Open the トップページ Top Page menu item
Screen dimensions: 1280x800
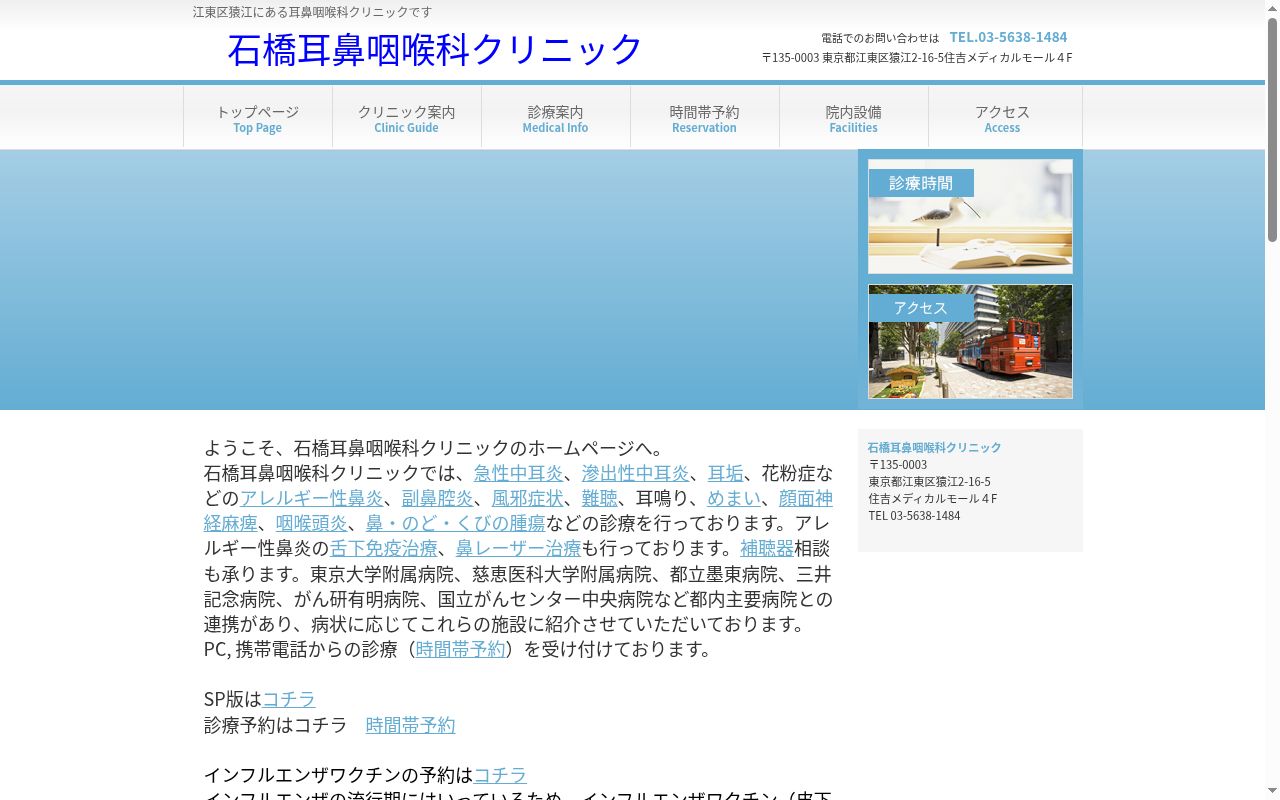258,117
